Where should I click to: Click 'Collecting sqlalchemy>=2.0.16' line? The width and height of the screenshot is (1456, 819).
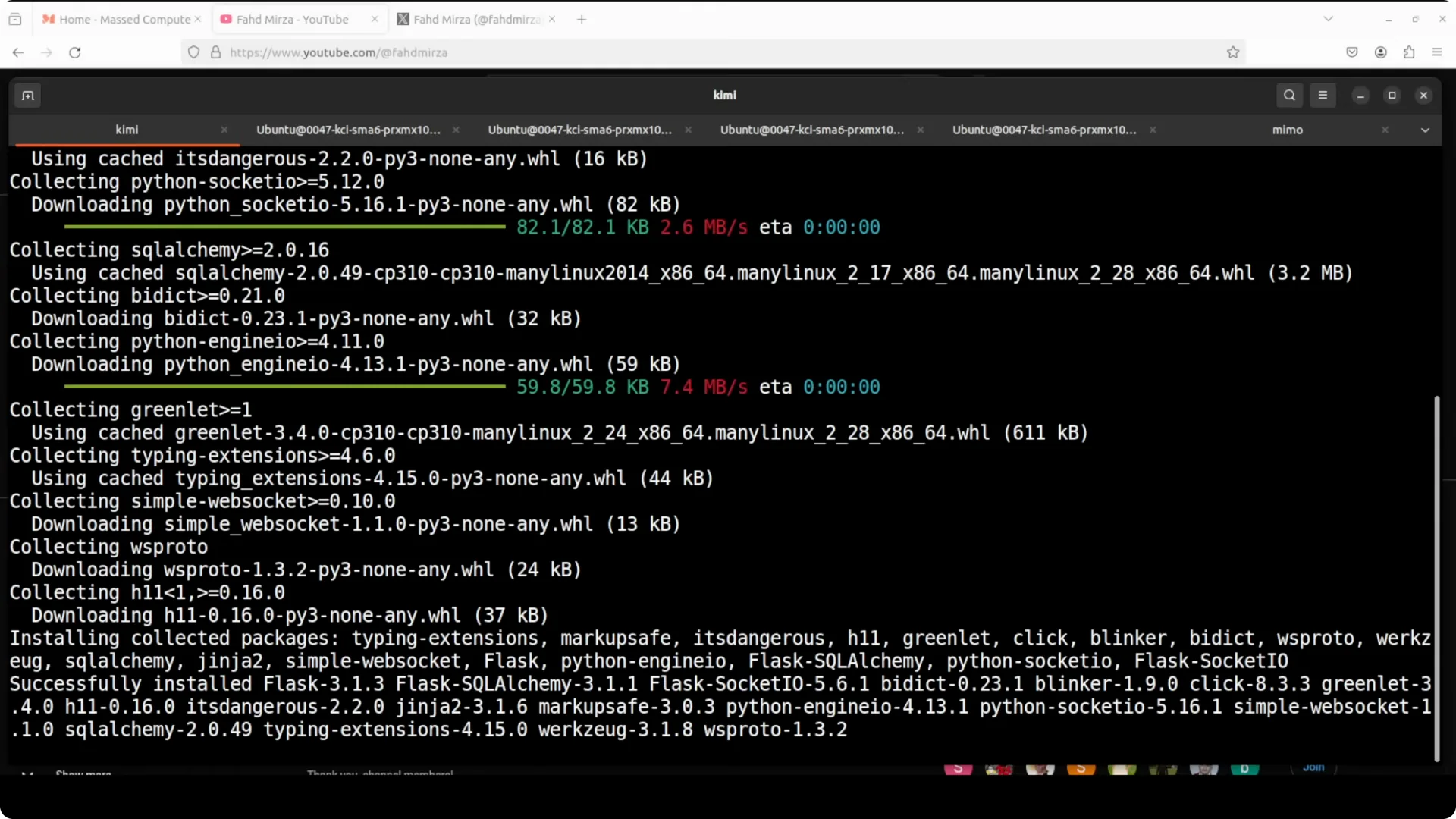[x=169, y=250]
